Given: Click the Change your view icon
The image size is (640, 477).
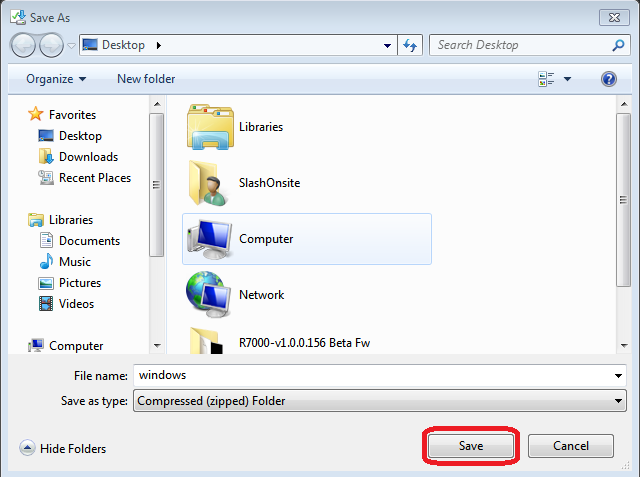Looking at the screenshot, I should coord(546,79).
